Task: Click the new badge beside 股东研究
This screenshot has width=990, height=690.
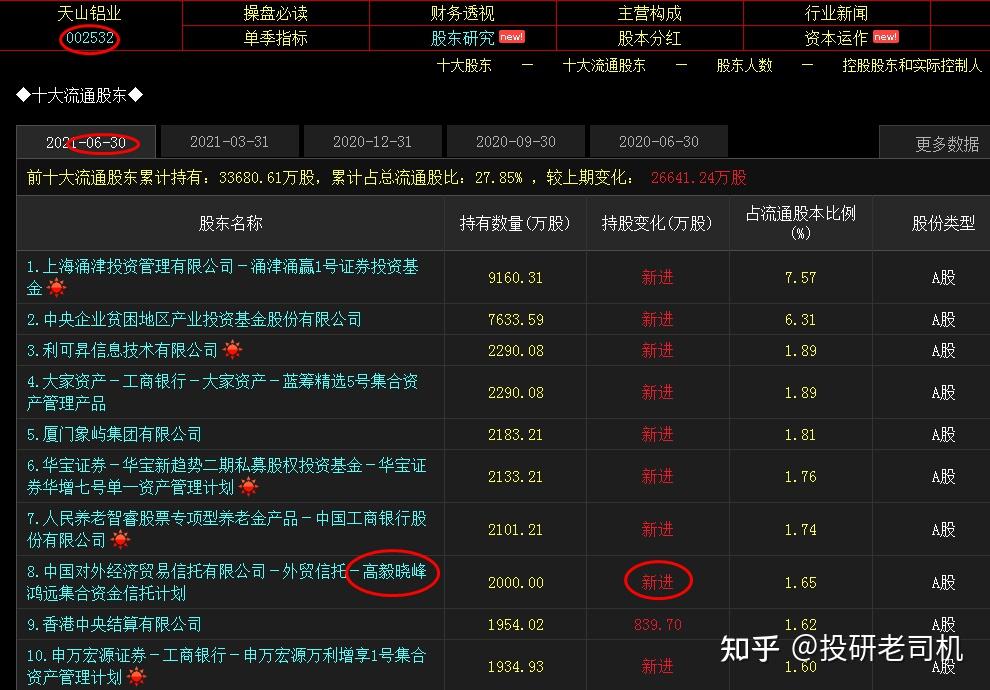Action: [511, 37]
